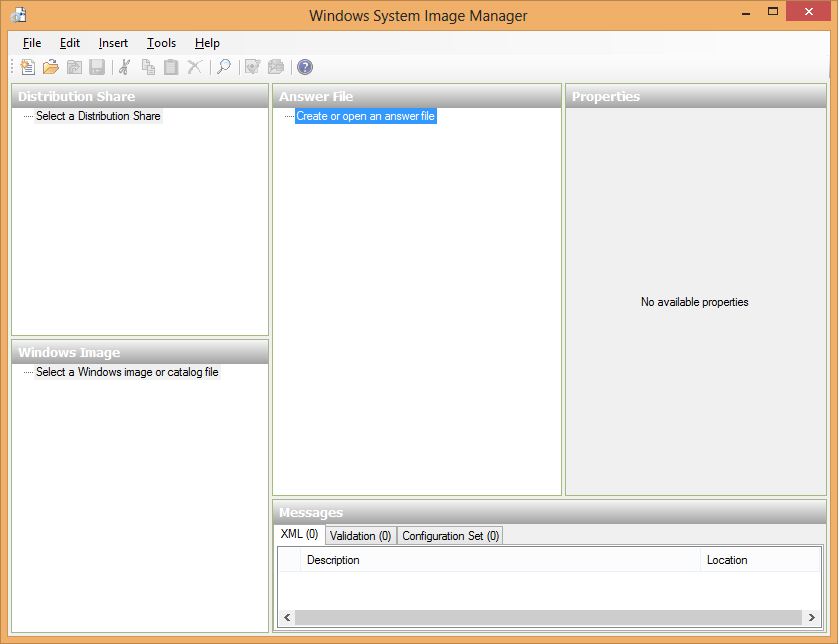Close the Windows System Image Manager window
The image size is (838, 644).
pos(809,12)
